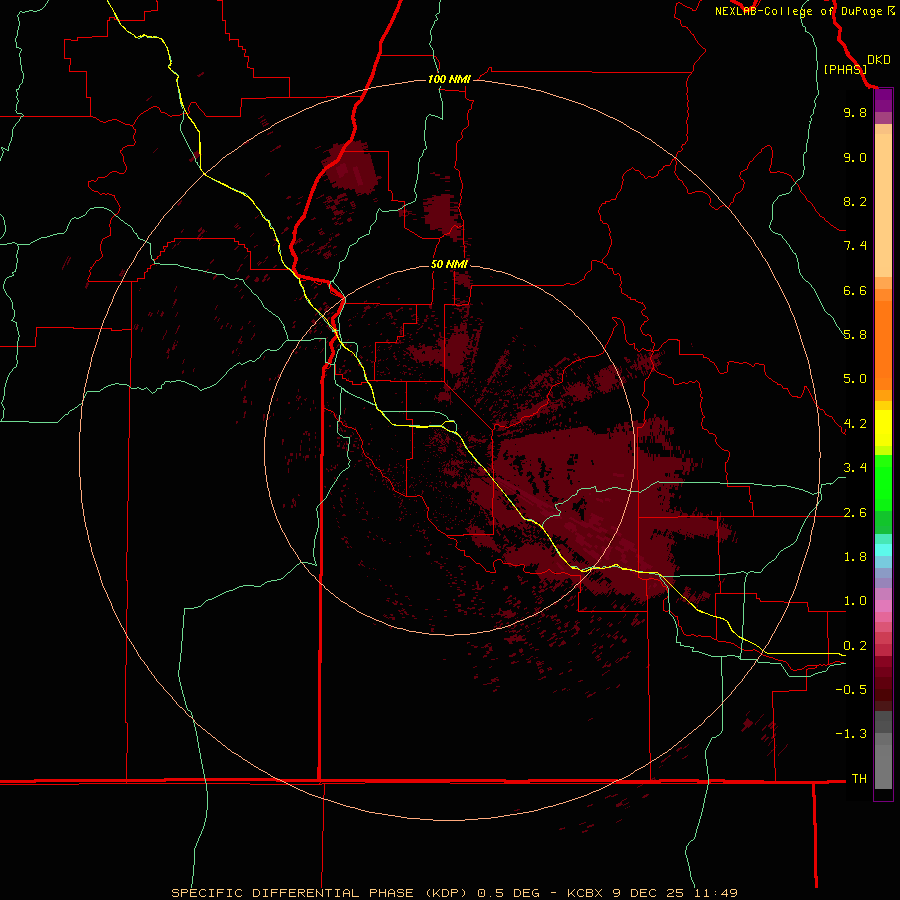Pick the pink segment of the color bar
Screen dimensions: 900x900
click(883, 606)
